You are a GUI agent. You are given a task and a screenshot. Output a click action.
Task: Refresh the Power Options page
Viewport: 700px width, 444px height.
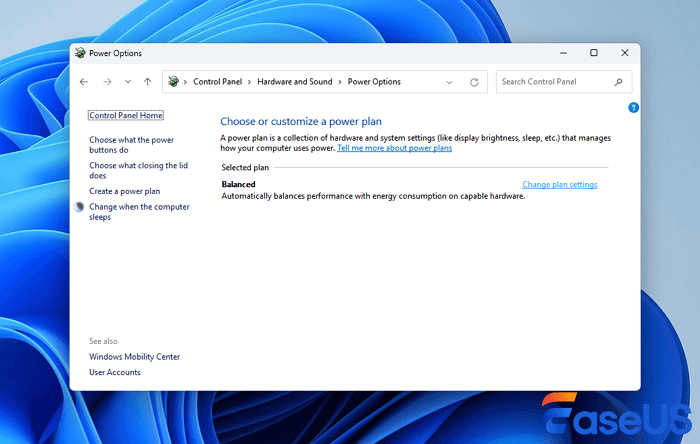(474, 82)
